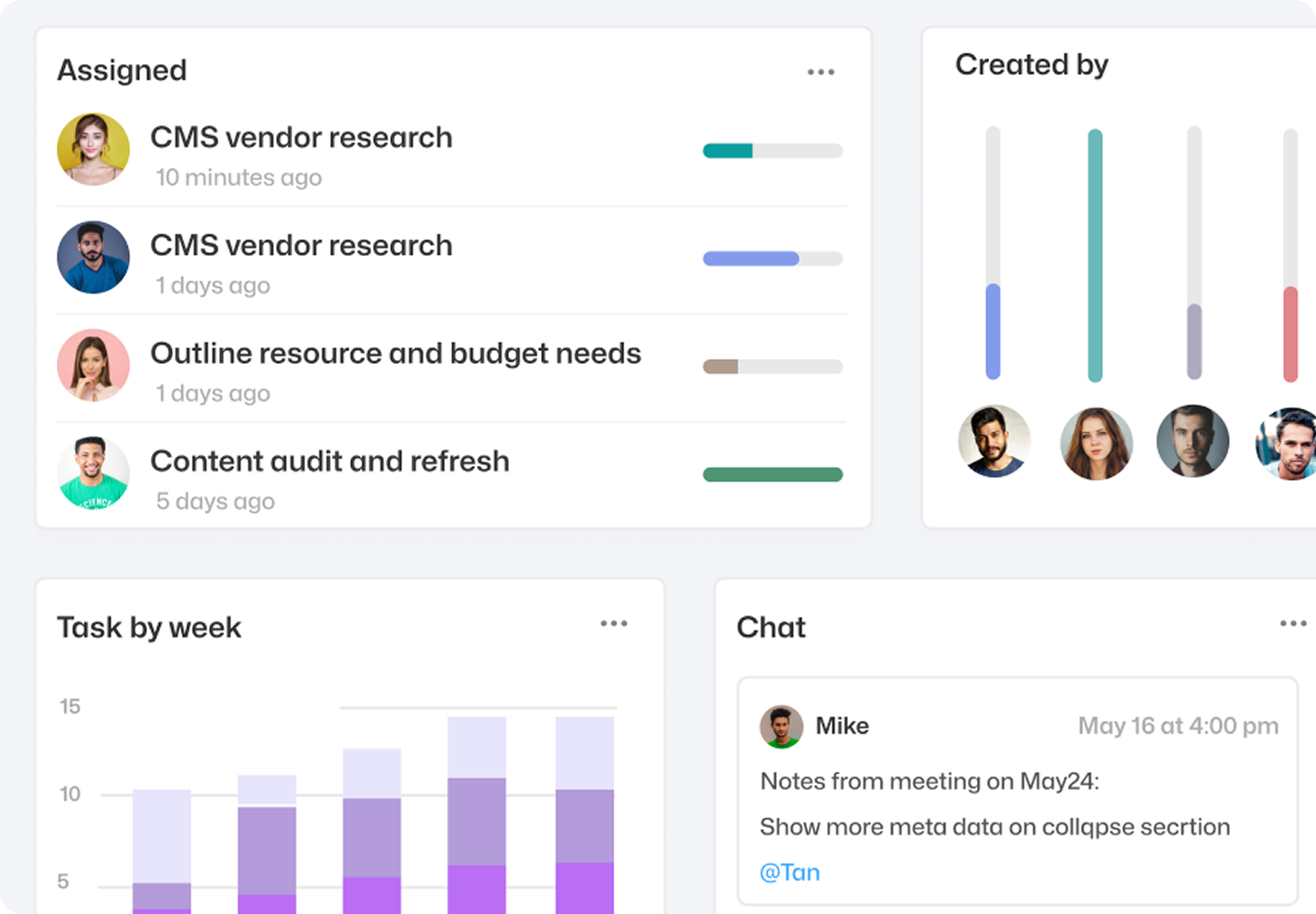The image size is (1316, 914).
Task: Click the fifth bar in Task by week chart
Action: [x=585, y=815]
